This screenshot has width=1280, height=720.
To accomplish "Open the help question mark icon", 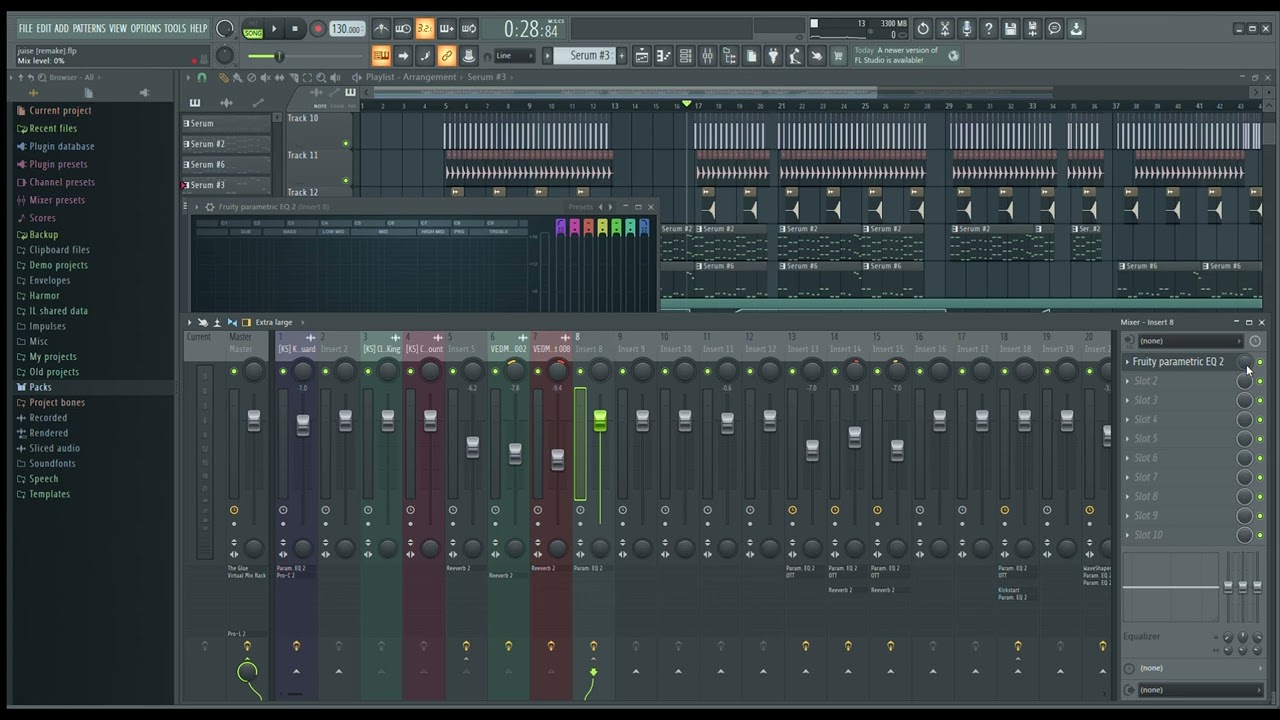I will pos(988,29).
